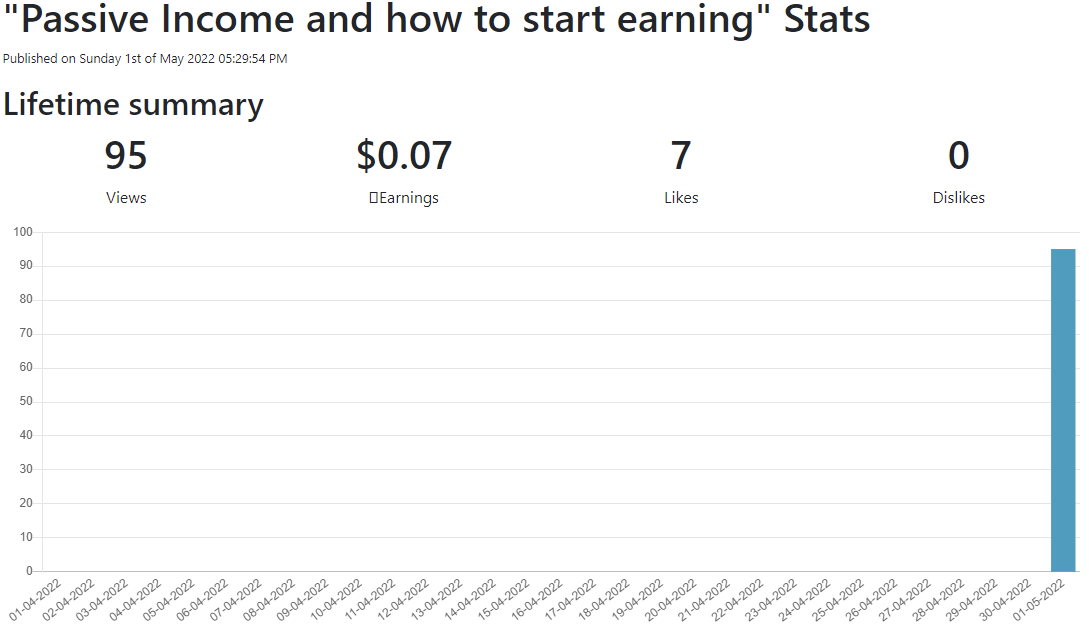Click the blue bar for 01-05-2022

[1063, 410]
